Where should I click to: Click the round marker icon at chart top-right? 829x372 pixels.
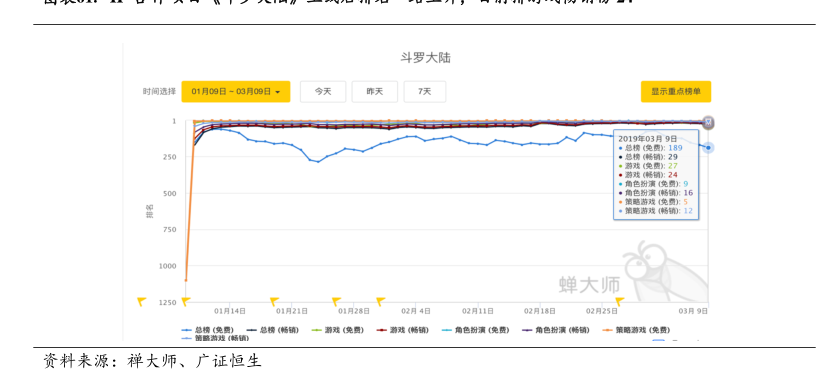click(708, 123)
